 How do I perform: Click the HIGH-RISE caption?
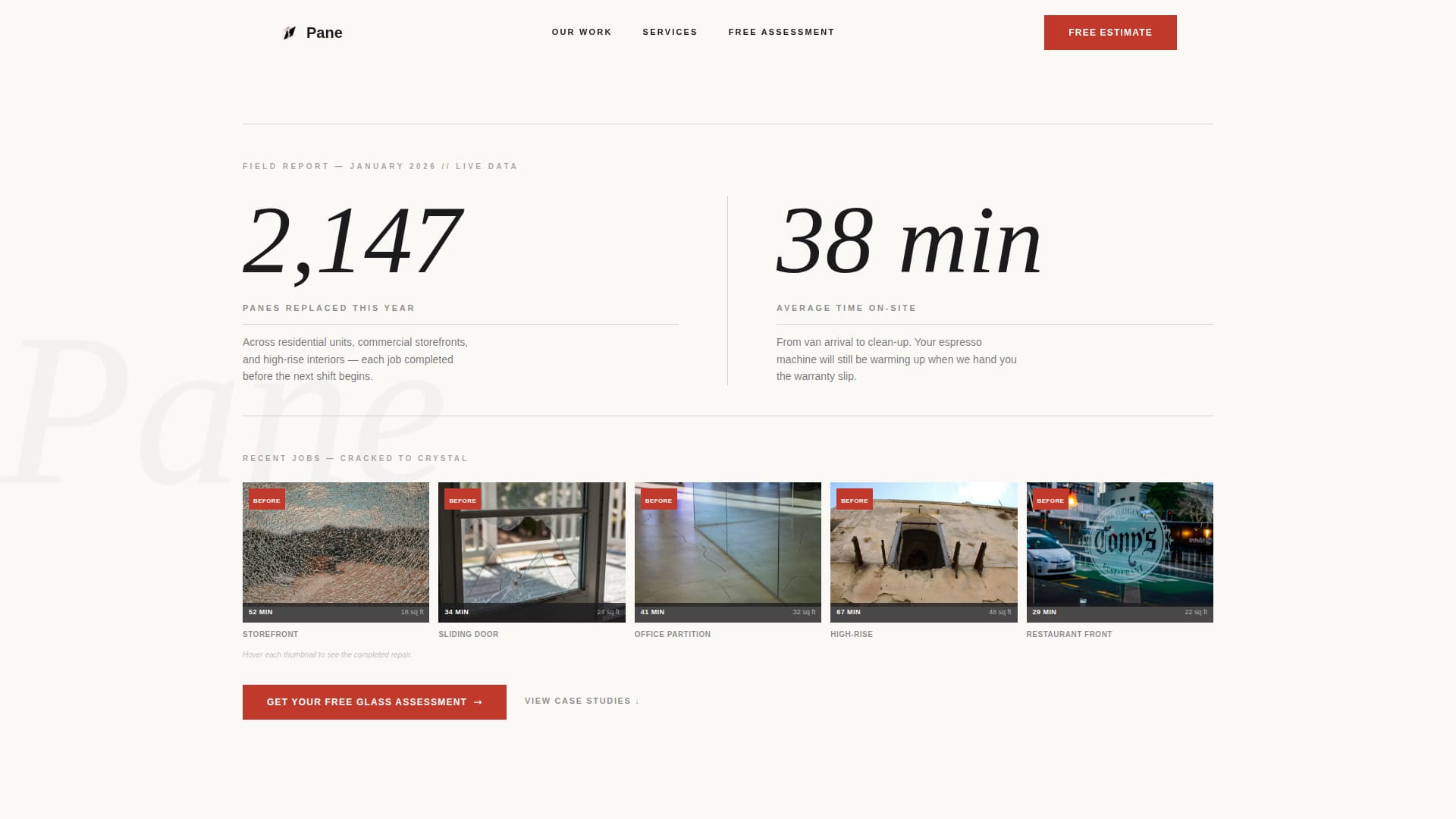852,634
